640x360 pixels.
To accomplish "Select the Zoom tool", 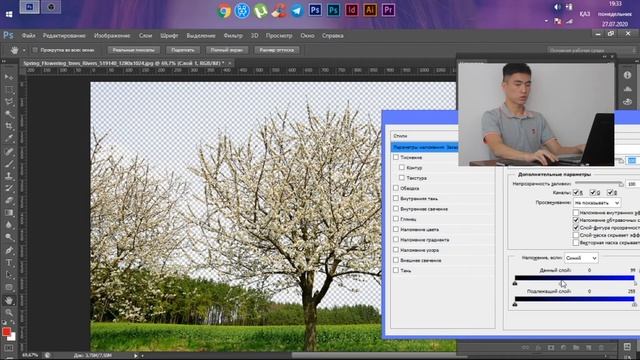I will click(x=9, y=313).
